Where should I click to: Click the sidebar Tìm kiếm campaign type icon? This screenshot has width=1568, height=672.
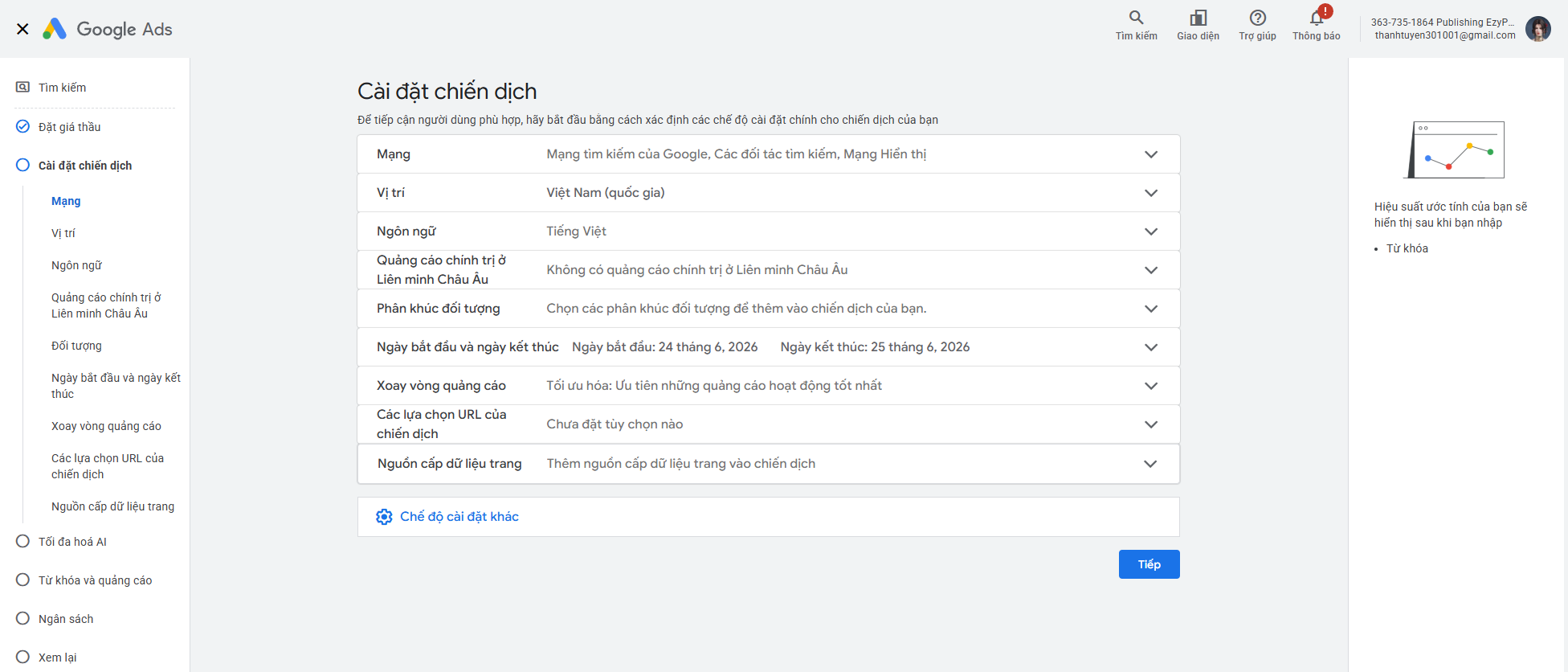pyautogui.click(x=23, y=87)
